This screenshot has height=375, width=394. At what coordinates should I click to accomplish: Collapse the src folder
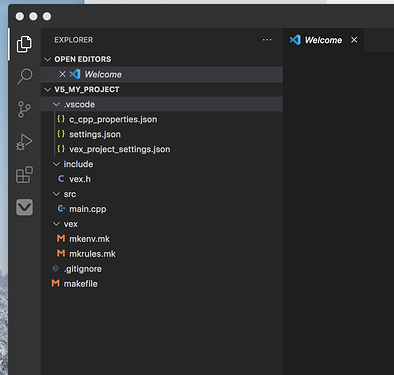56,194
